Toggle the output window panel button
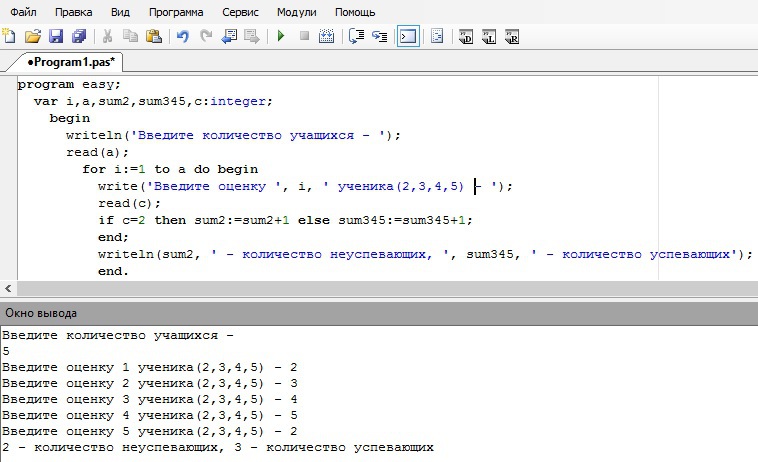This screenshot has height=462, width=758. point(407,37)
